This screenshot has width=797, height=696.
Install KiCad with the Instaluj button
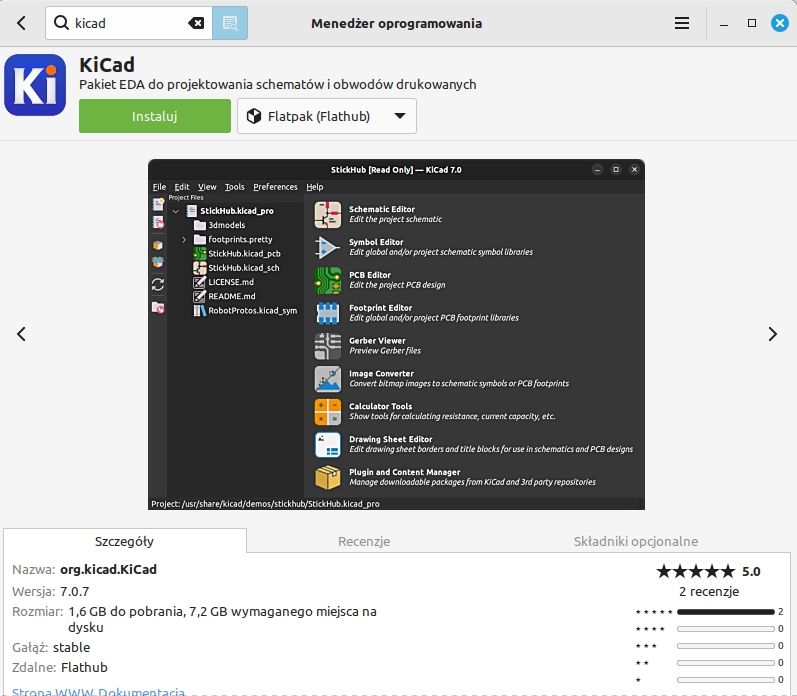(x=155, y=116)
